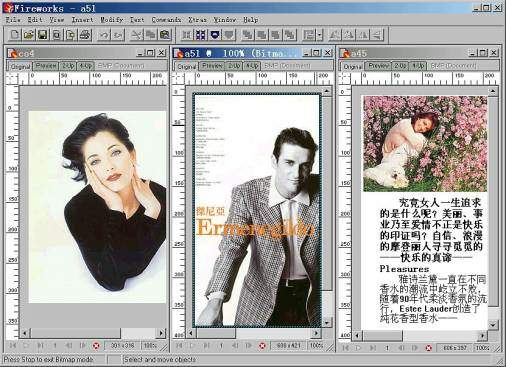Click the Send to Back icon
Image resolution: width=506 pixels, height=367 pixels.
coord(290,34)
